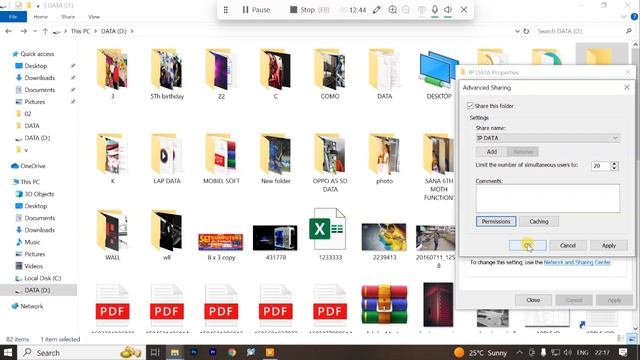640x360 pixels.
Task: Click the taskbar Search box
Action: coord(82,352)
